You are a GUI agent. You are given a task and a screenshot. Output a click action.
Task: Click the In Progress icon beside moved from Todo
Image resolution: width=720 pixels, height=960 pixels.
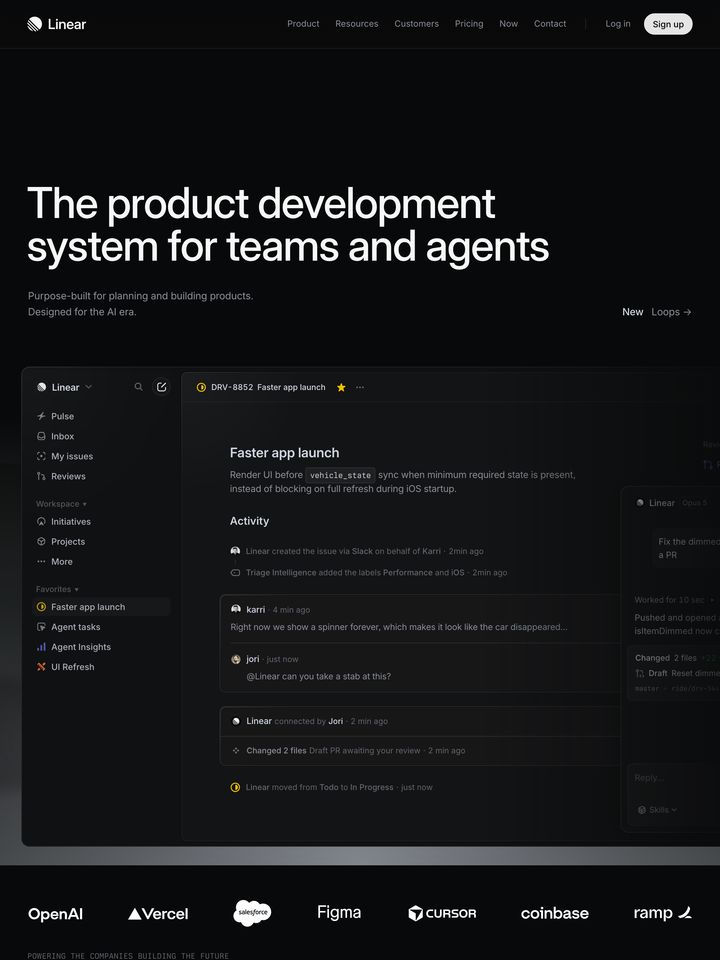[235, 787]
